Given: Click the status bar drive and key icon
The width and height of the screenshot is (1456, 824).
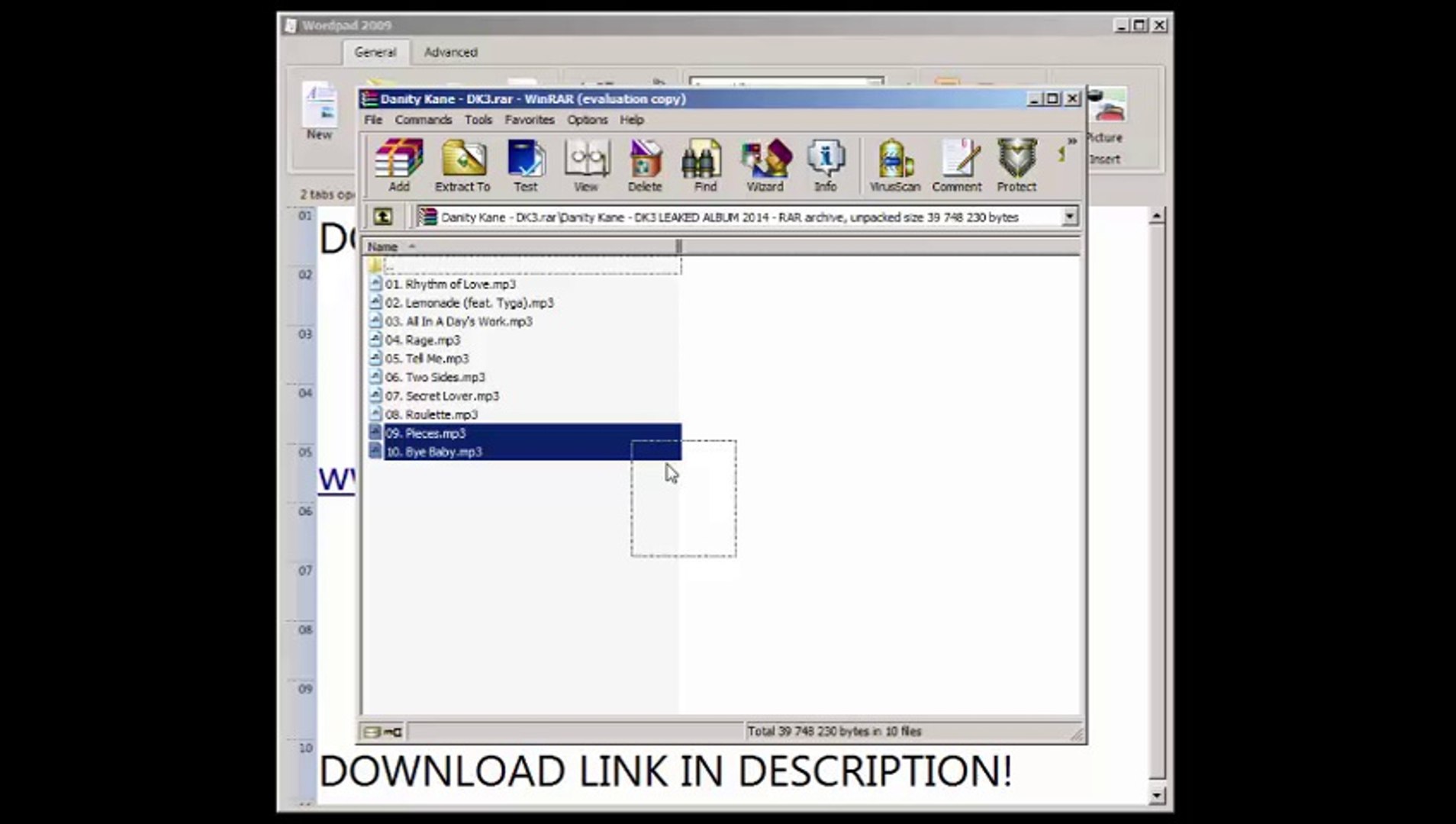Looking at the screenshot, I should (382, 732).
